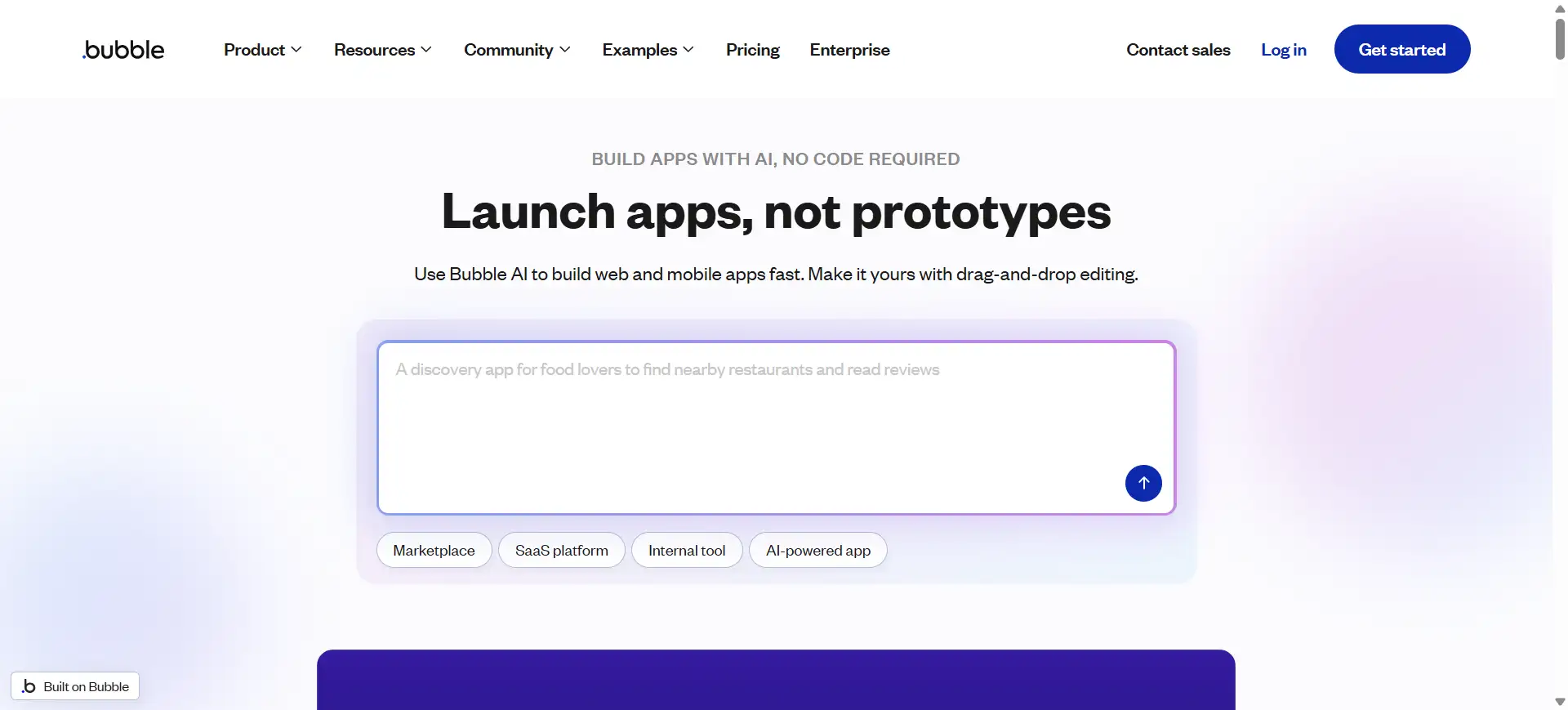Click the Built on Bubble badge text
This screenshot has width=1568, height=710.
pos(87,686)
